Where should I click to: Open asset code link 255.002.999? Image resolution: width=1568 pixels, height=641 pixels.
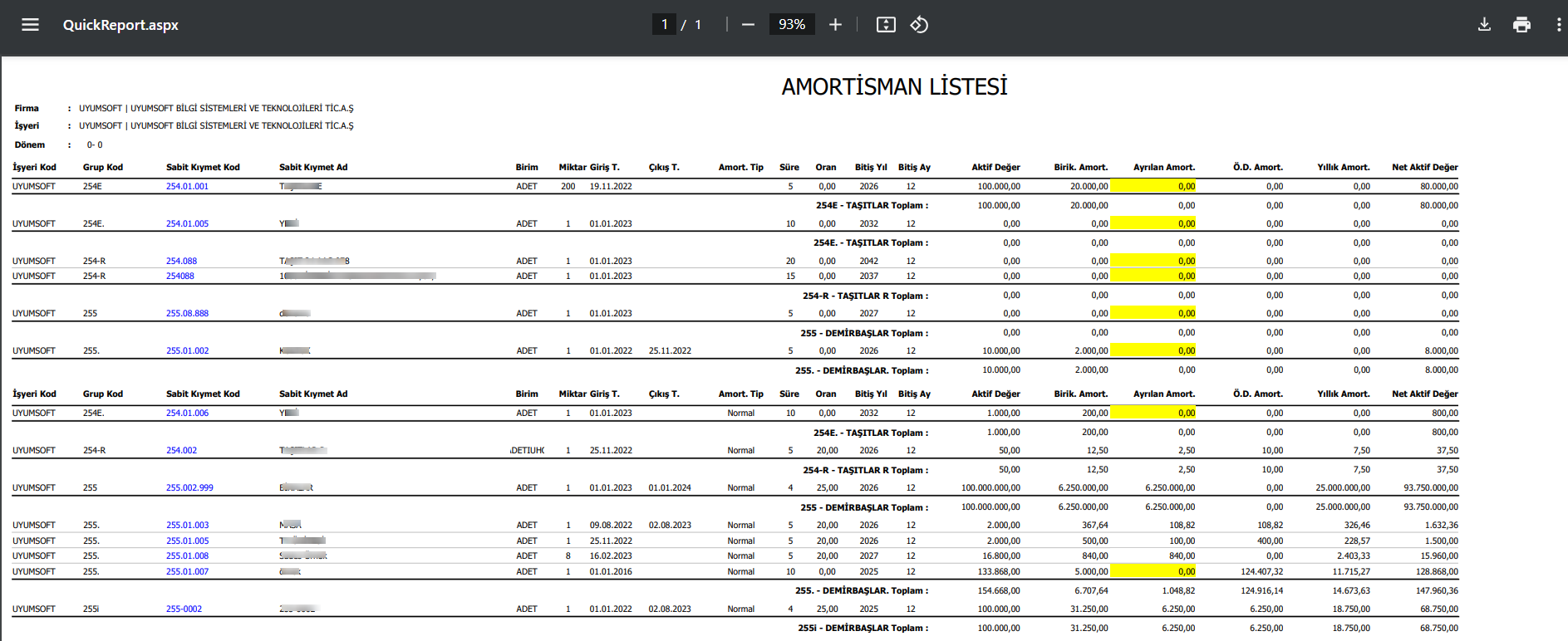(189, 488)
